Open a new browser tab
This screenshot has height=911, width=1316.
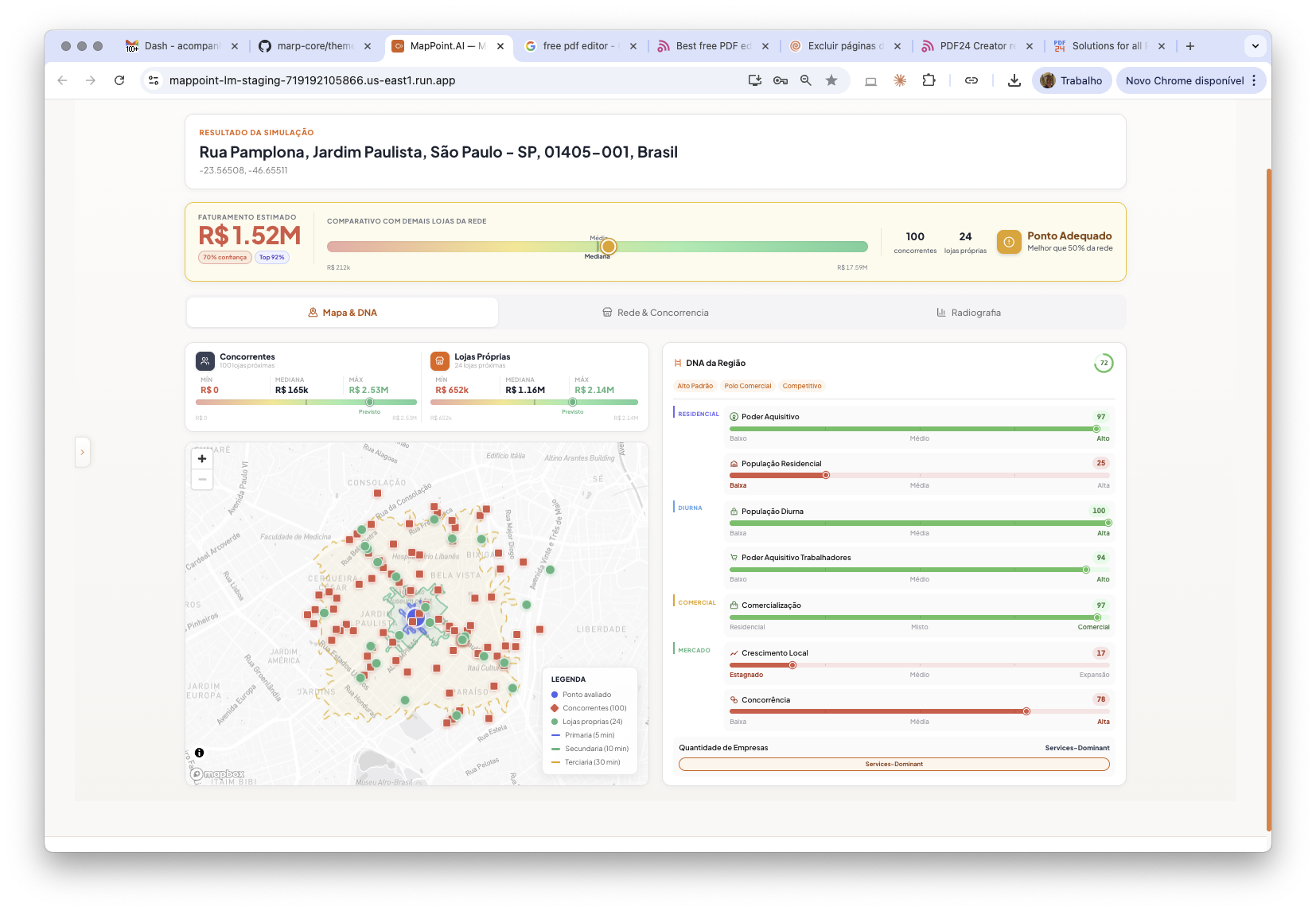(x=1190, y=46)
